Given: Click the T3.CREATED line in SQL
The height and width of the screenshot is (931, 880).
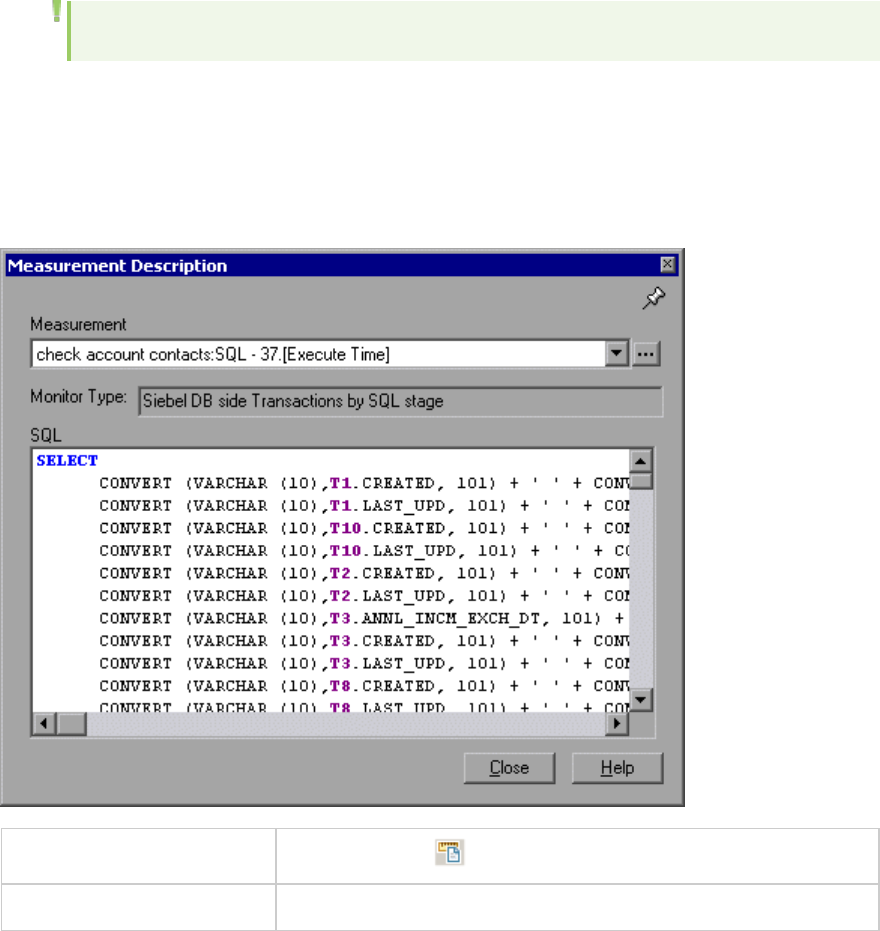Looking at the screenshot, I should click(363, 641).
